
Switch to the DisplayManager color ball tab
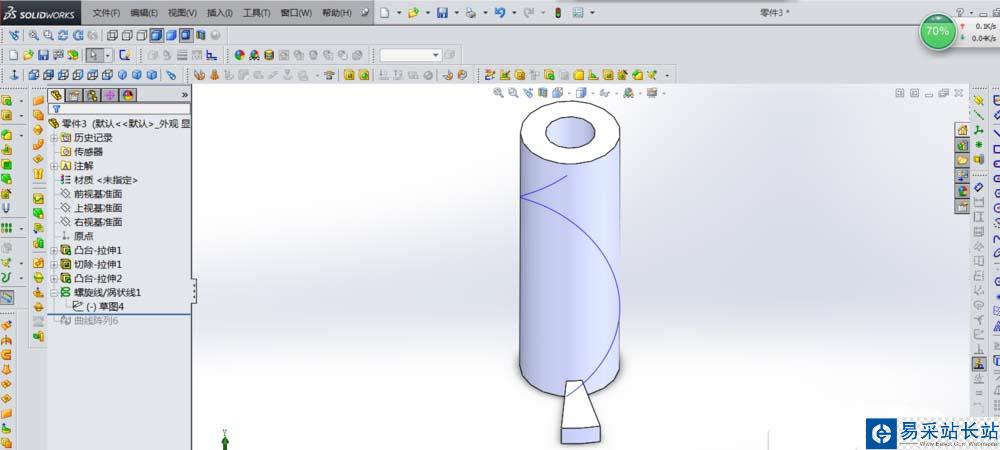point(128,95)
